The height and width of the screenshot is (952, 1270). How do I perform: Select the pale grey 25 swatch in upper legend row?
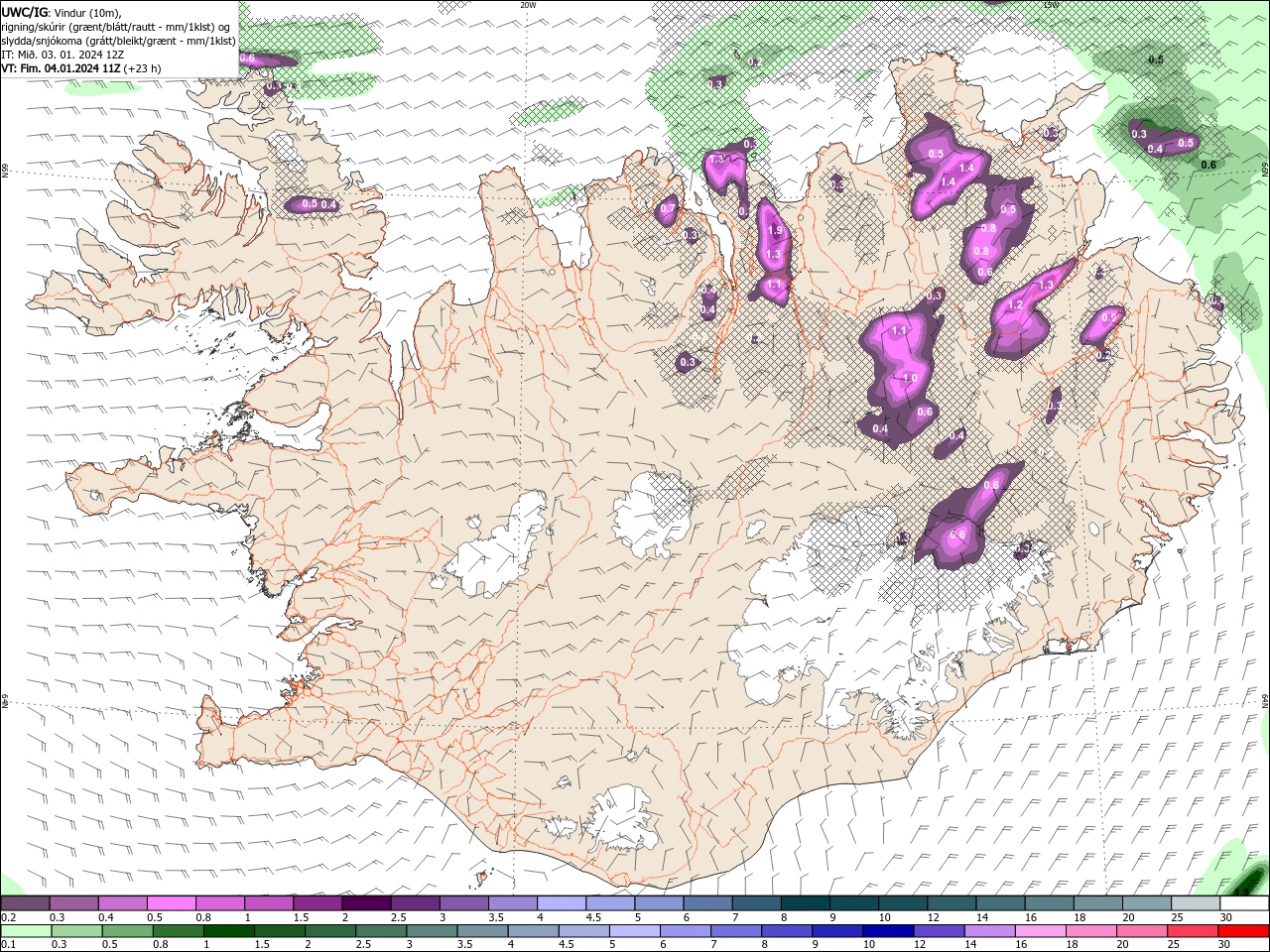coord(1194,903)
